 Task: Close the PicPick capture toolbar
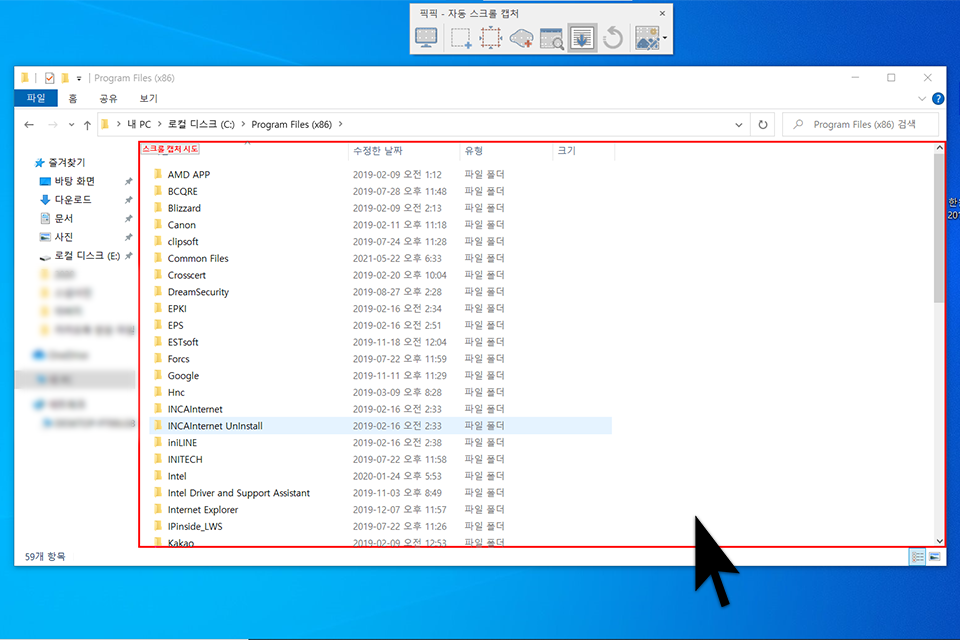tap(662, 13)
